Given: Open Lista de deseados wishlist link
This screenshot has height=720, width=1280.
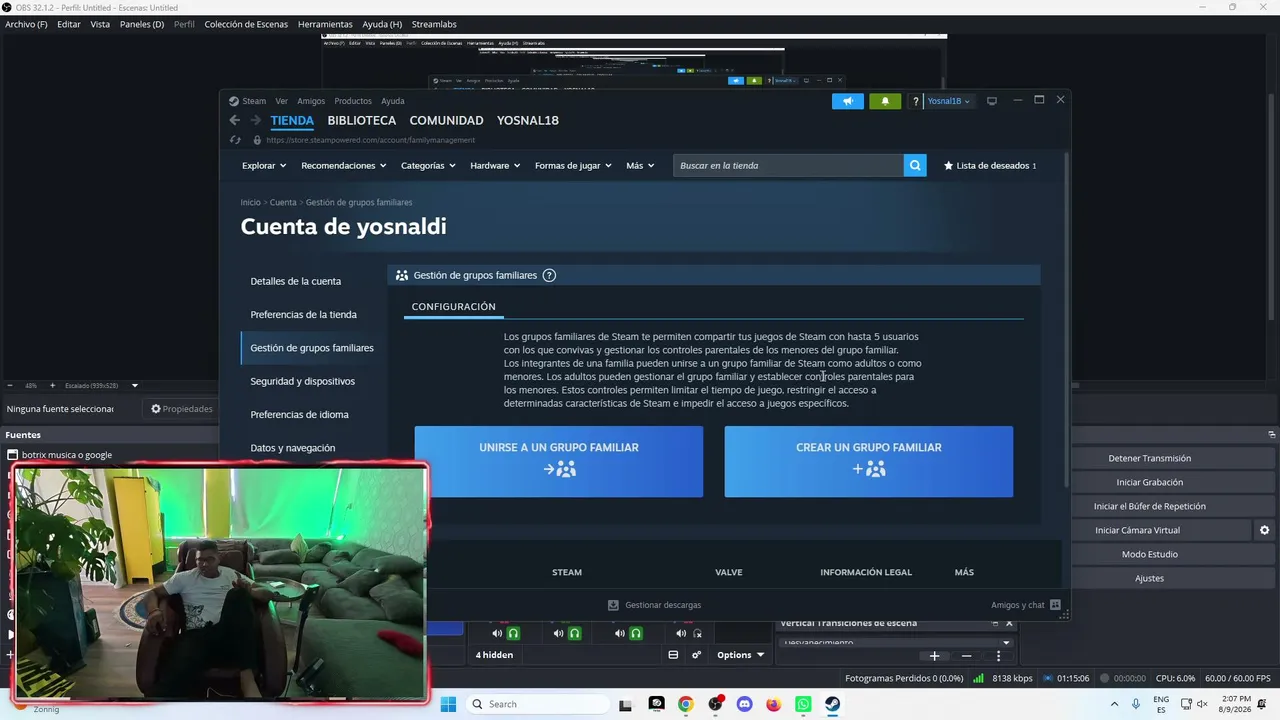Looking at the screenshot, I should click(990, 166).
